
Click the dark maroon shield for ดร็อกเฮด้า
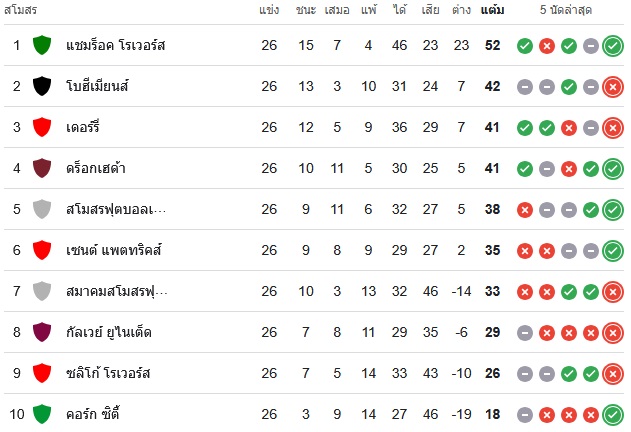(x=42, y=168)
